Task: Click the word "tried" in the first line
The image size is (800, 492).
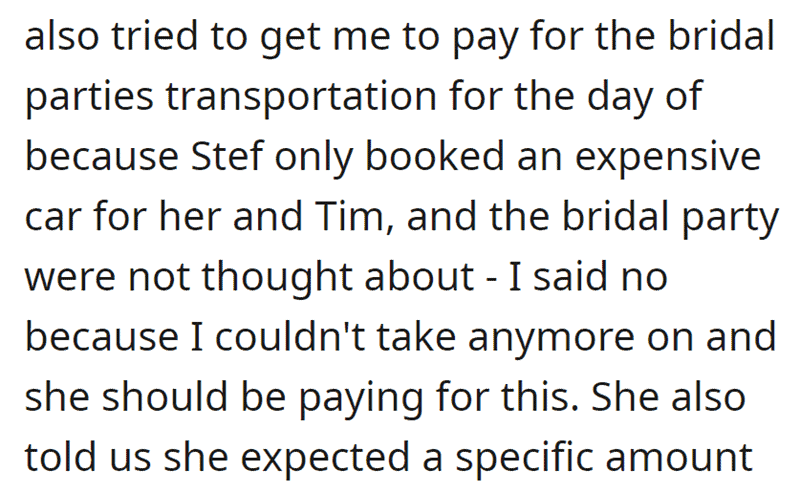Action: click(x=155, y=35)
